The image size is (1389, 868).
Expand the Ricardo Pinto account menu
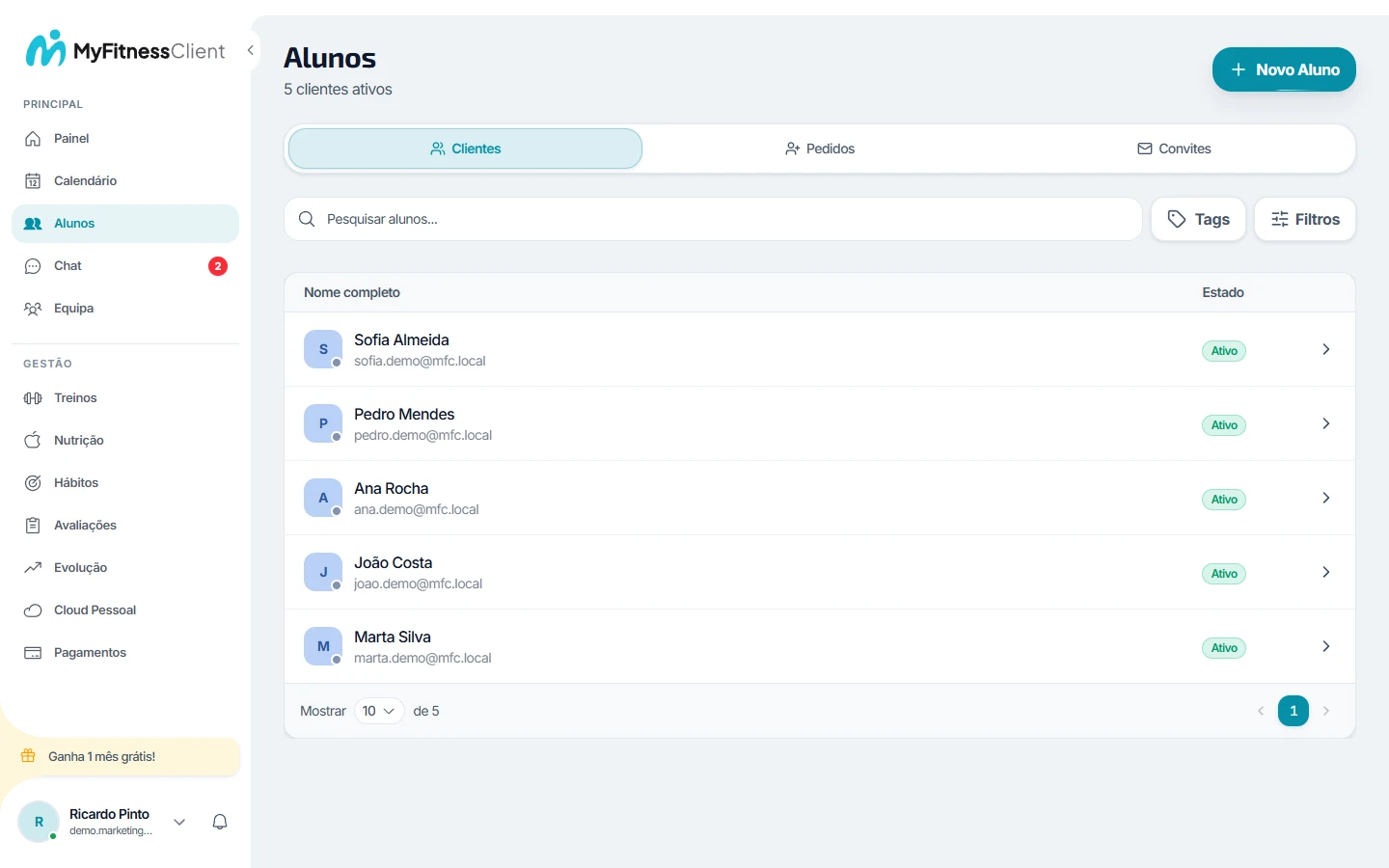[x=179, y=822]
